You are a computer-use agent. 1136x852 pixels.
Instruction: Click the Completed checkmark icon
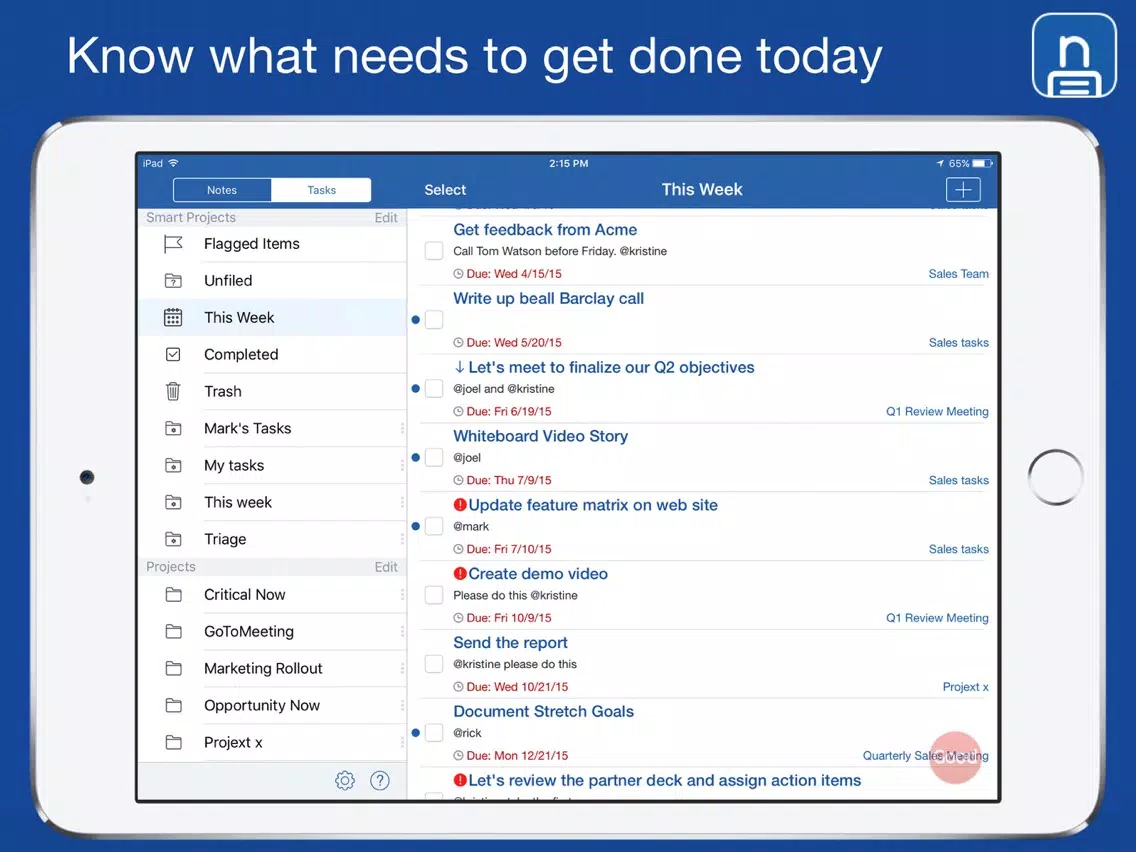point(173,355)
